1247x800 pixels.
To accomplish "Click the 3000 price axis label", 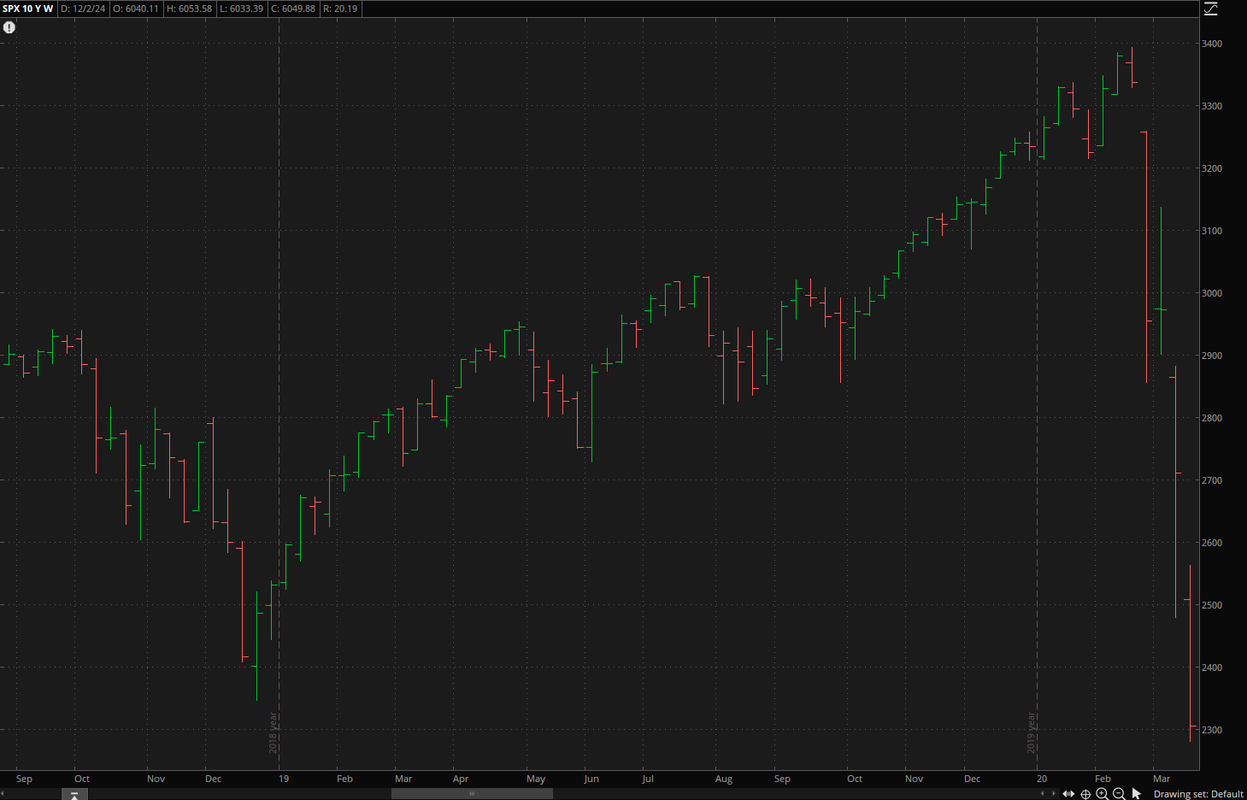I will pos(1212,293).
